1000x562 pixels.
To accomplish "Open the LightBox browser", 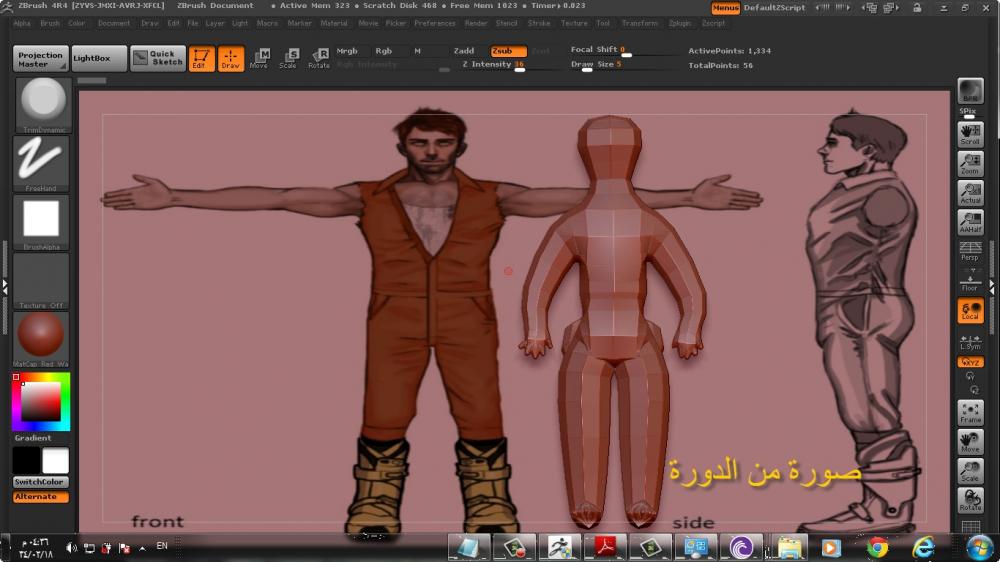I will [x=99, y=58].
